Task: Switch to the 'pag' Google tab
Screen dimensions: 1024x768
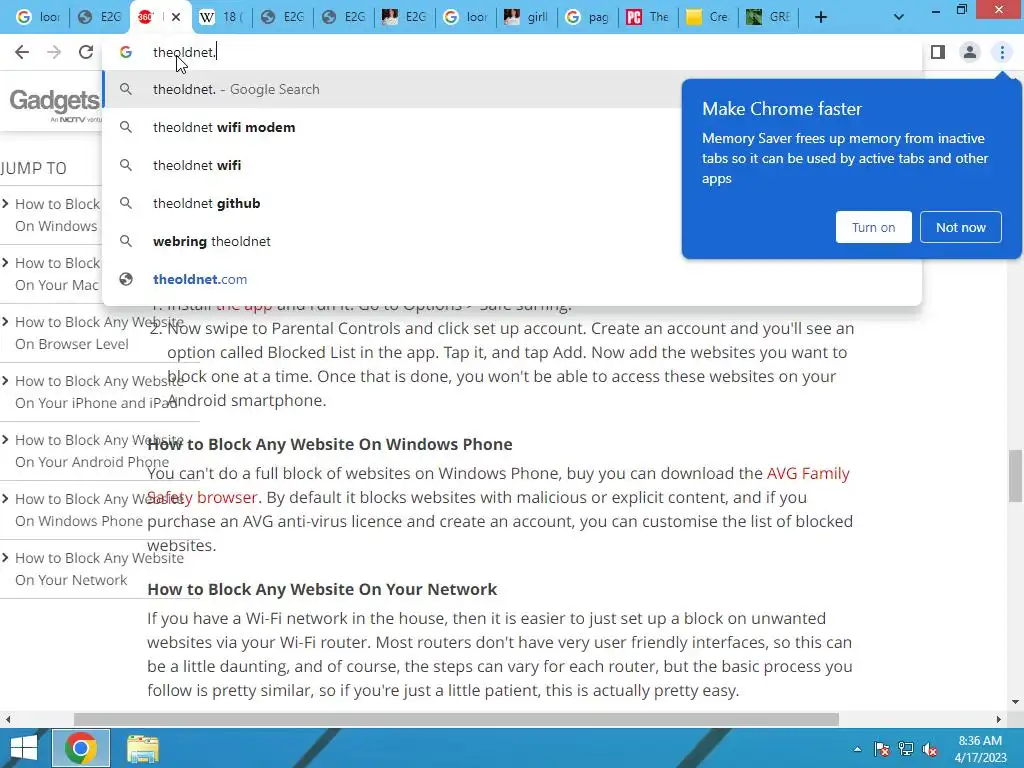Action: tap(587, 17)
